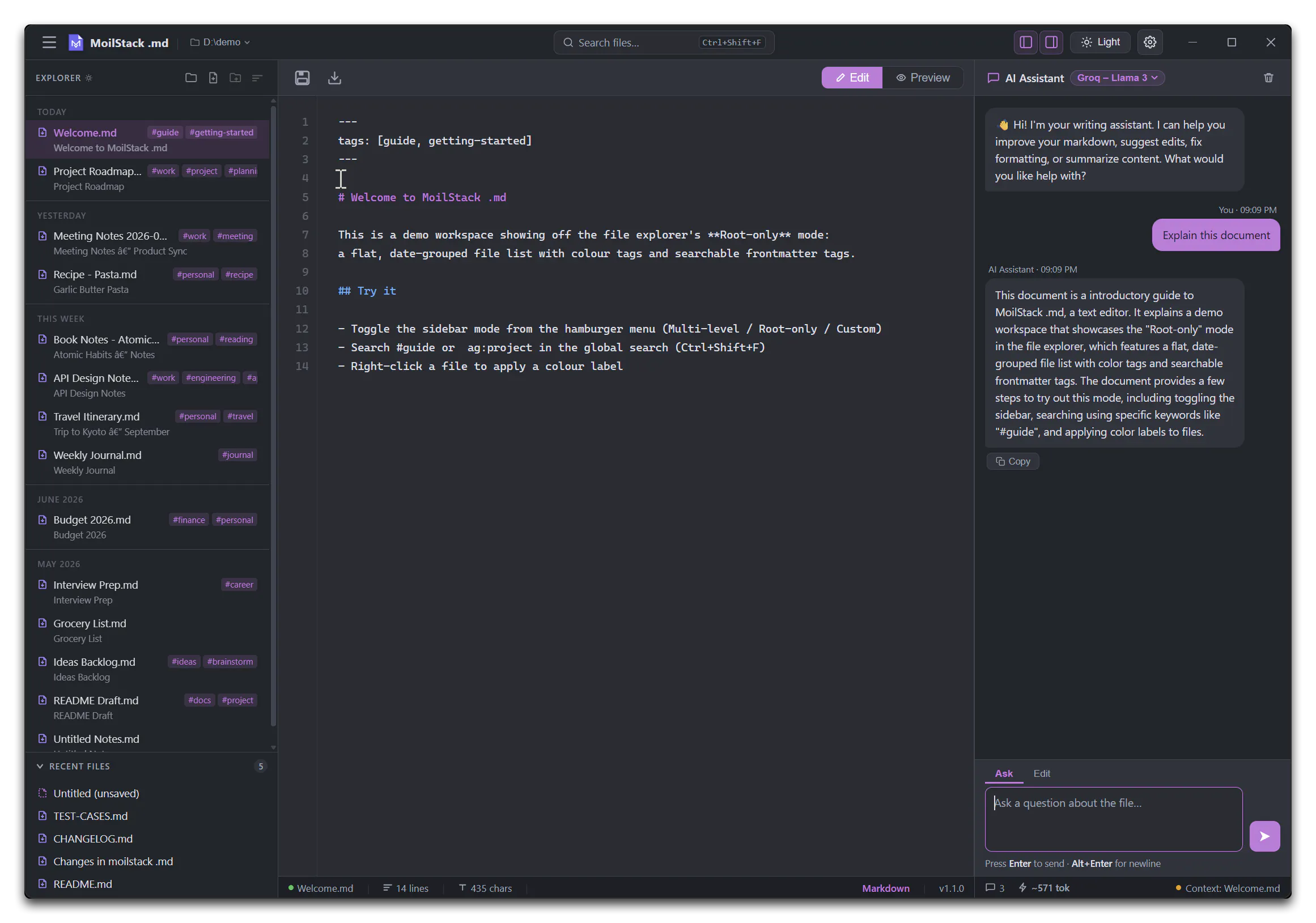
Task: Click the sun icon next to EXPLORER
Action: [x=89, y=78]
